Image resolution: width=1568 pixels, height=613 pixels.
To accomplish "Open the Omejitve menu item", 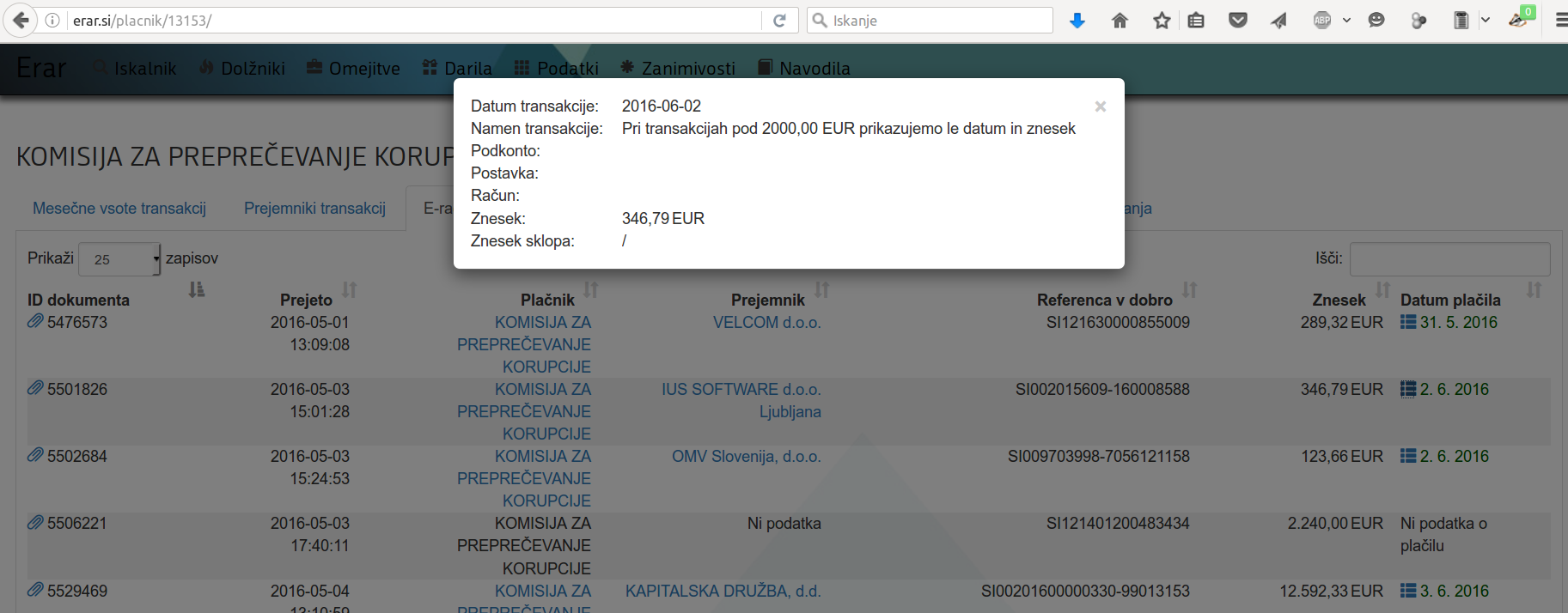I will pyautogui.click(x=353, y=68).
